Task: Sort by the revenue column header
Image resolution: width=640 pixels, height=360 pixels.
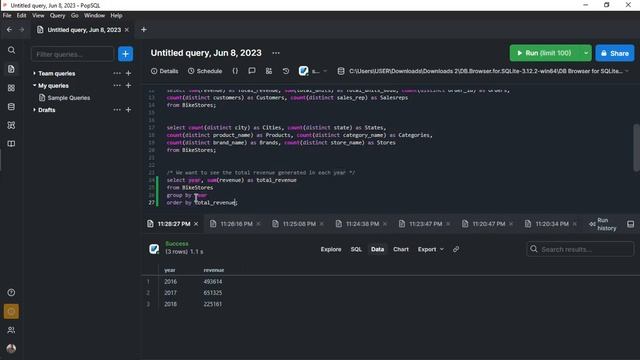Action: (x=213, y=270)
